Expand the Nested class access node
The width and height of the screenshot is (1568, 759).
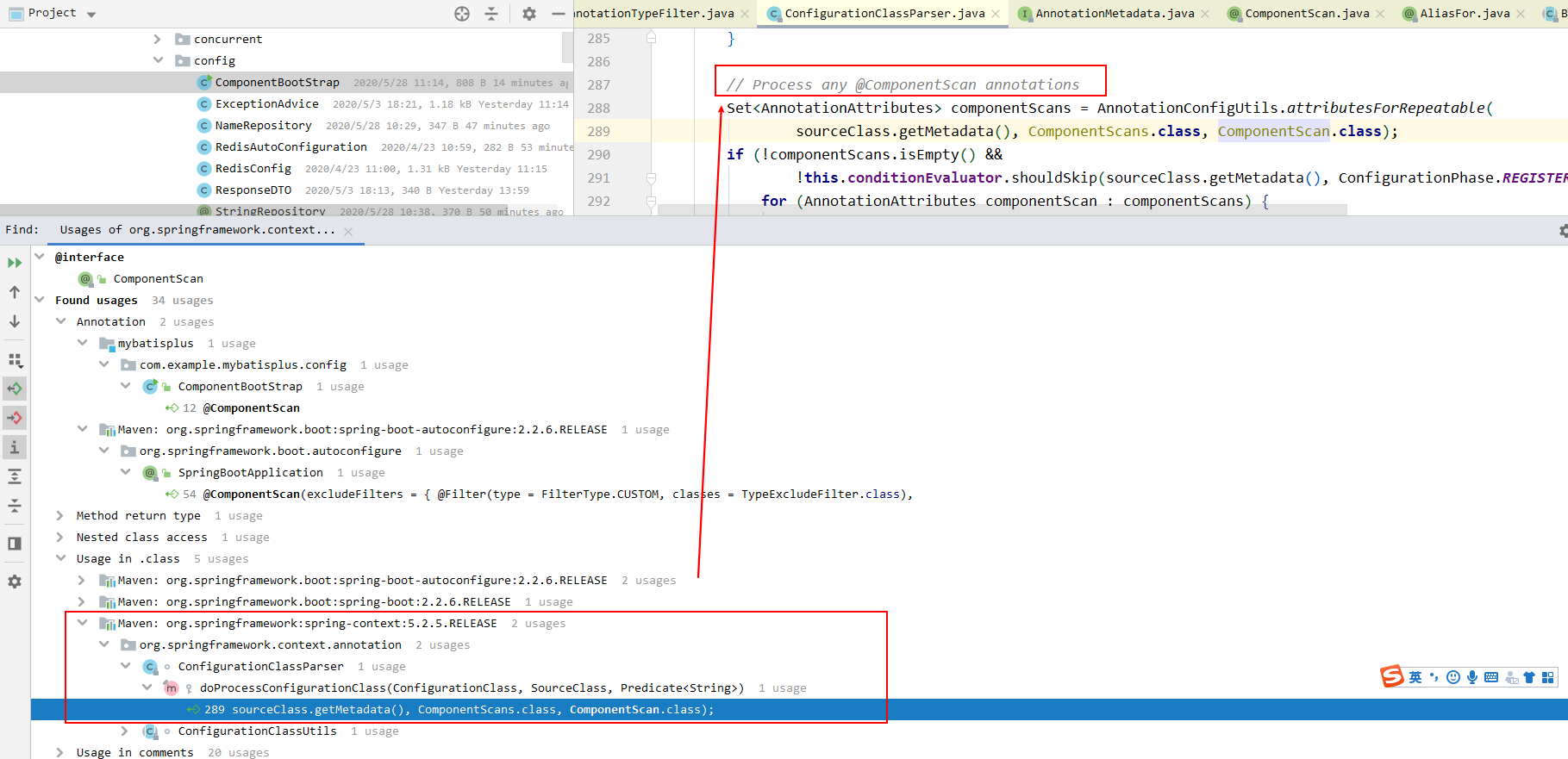(x=60, y=537)
